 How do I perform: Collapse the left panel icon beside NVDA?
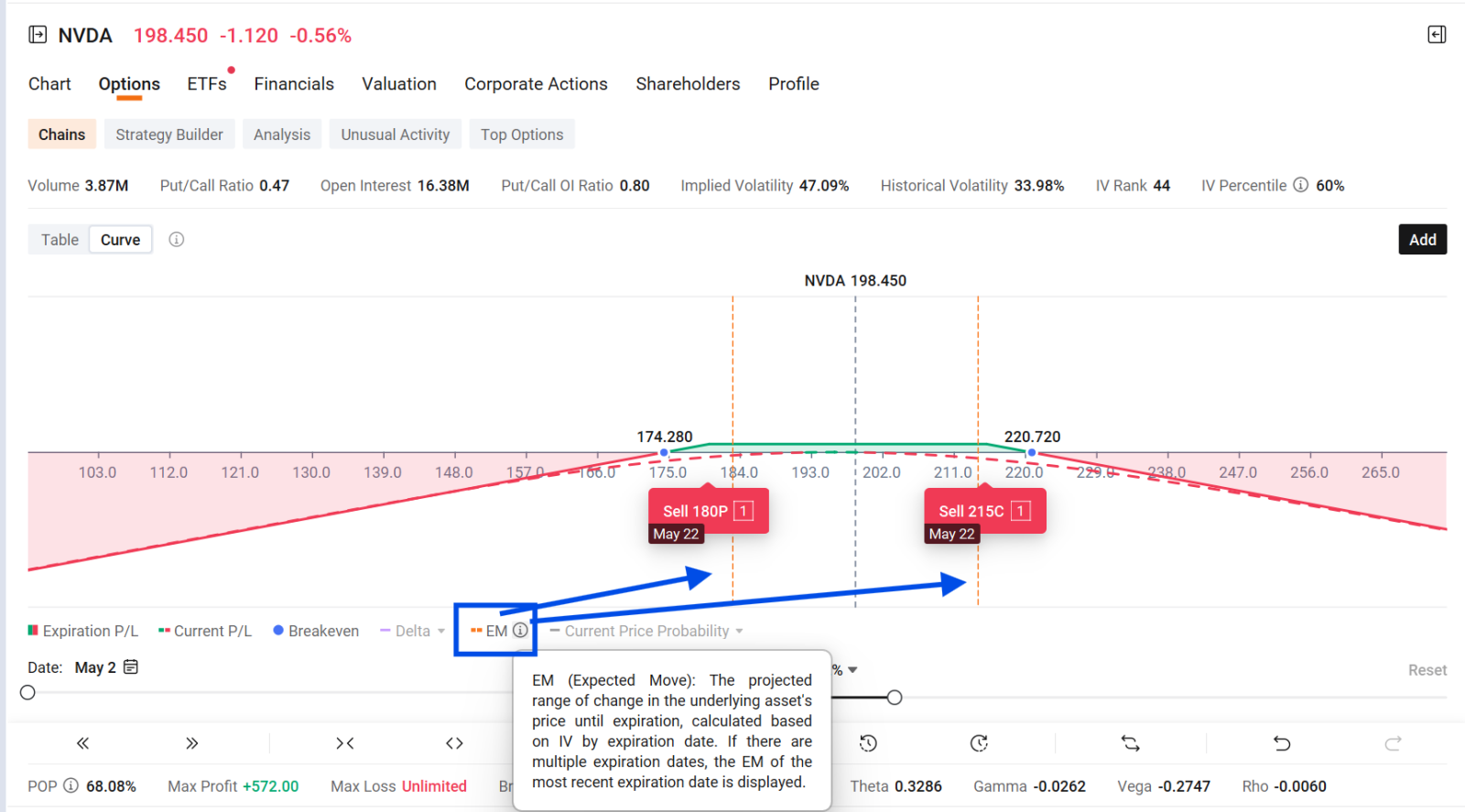tap(38, 35)
